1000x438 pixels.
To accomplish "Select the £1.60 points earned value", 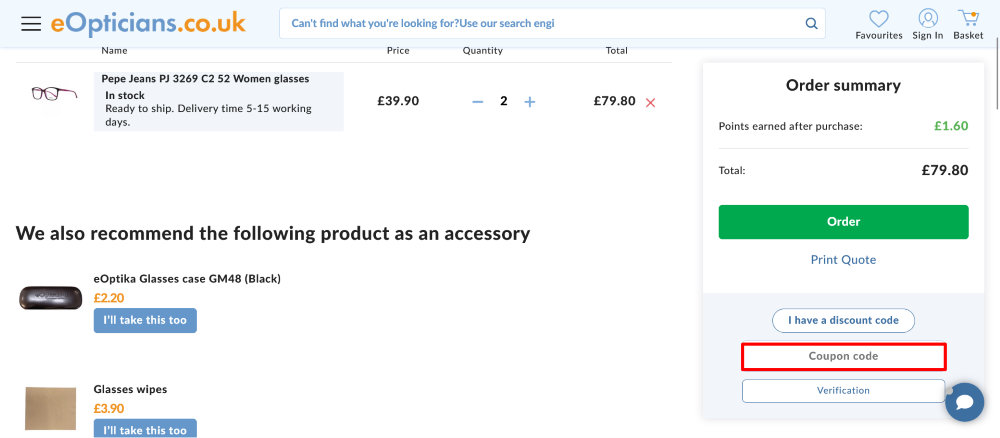I will tap(951, 126).
